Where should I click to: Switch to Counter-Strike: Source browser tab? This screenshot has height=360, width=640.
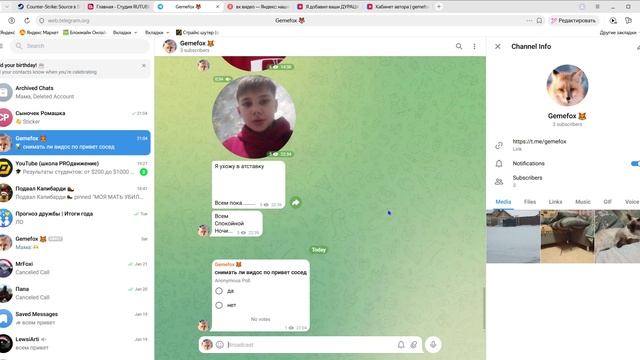tap(49, 7)
